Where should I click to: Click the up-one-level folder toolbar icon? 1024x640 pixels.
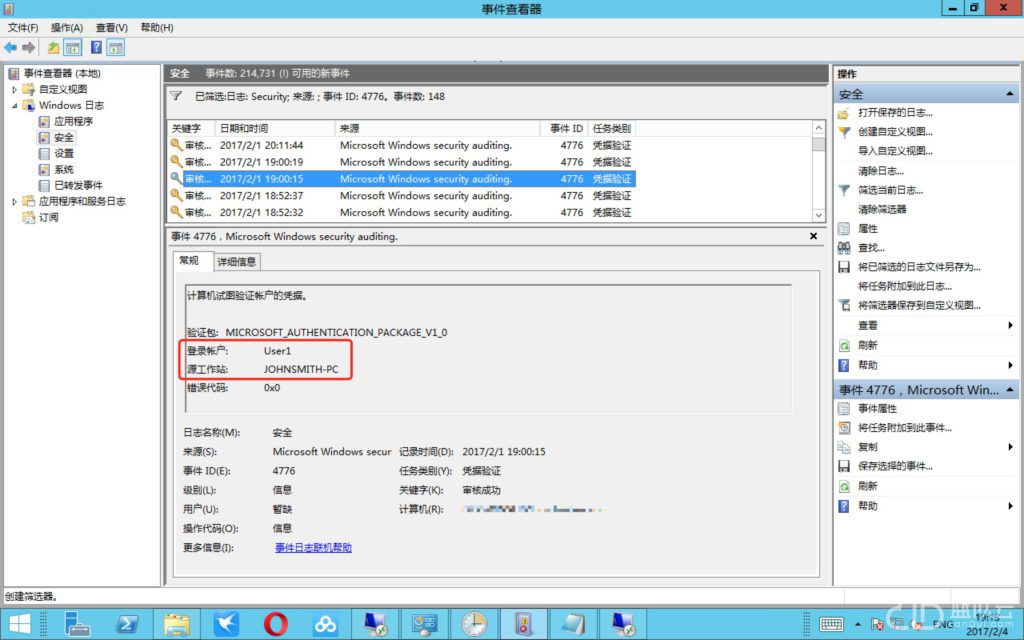tap(54, 48)
